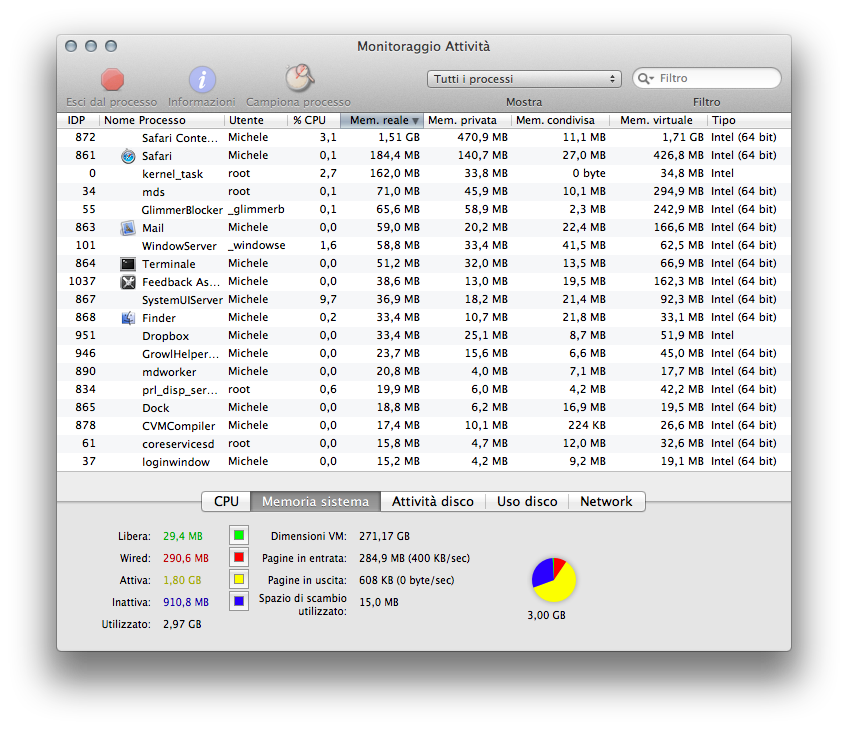The height and width of the screenshot is (730, 848).
Task: Click the 29,4 MB Libera value
Action: (183, 536)
